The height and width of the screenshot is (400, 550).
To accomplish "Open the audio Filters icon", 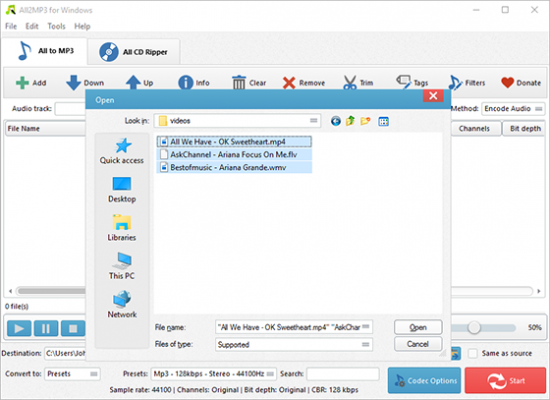I will point(455,83).
